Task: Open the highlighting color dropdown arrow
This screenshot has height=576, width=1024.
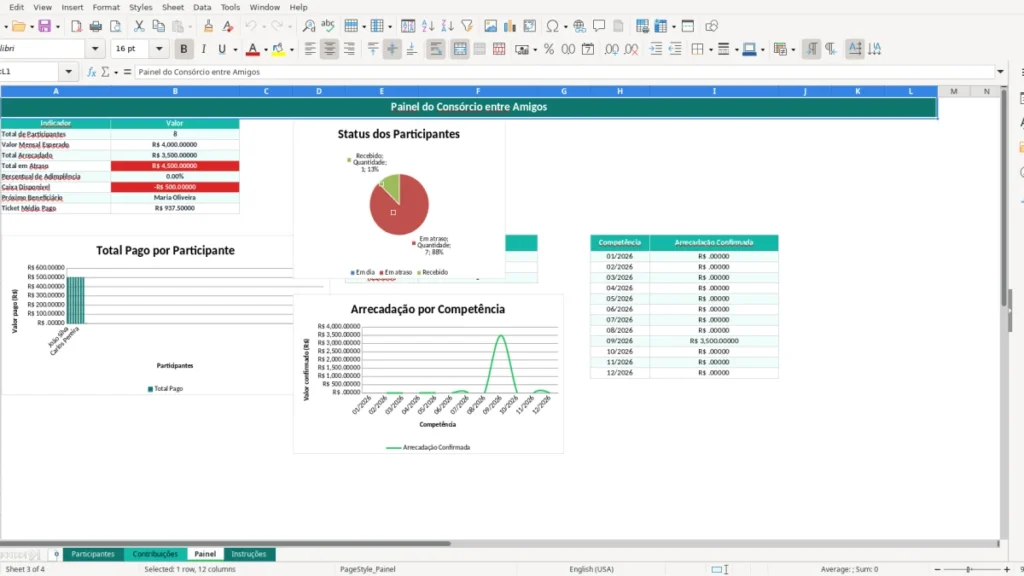Action: pos(292,50)
